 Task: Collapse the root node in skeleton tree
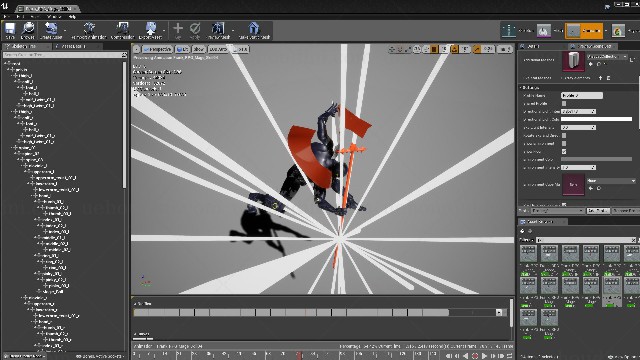tap(6, 63)
